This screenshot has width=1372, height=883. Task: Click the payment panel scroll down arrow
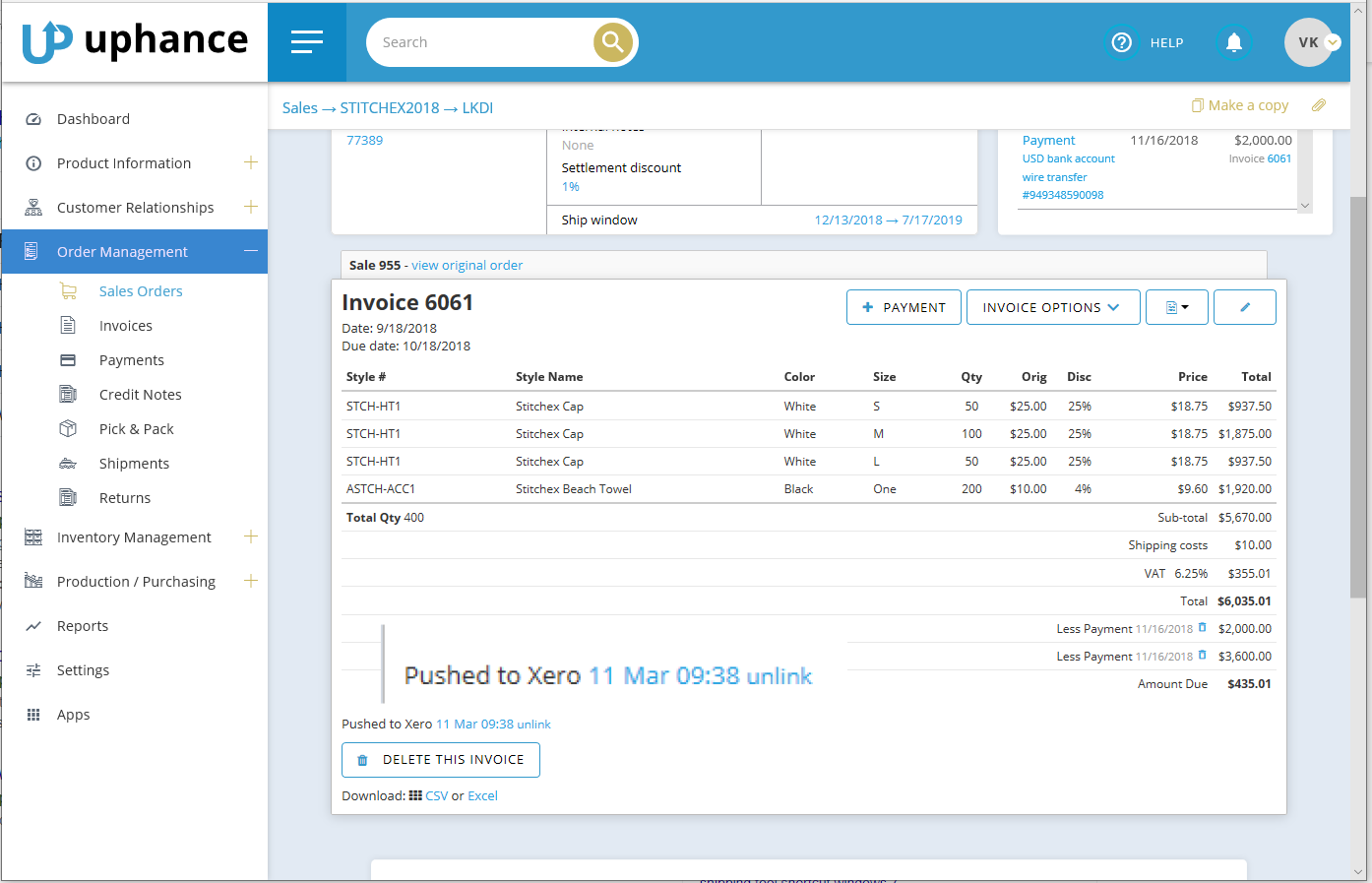click(x=1305, y=206)
